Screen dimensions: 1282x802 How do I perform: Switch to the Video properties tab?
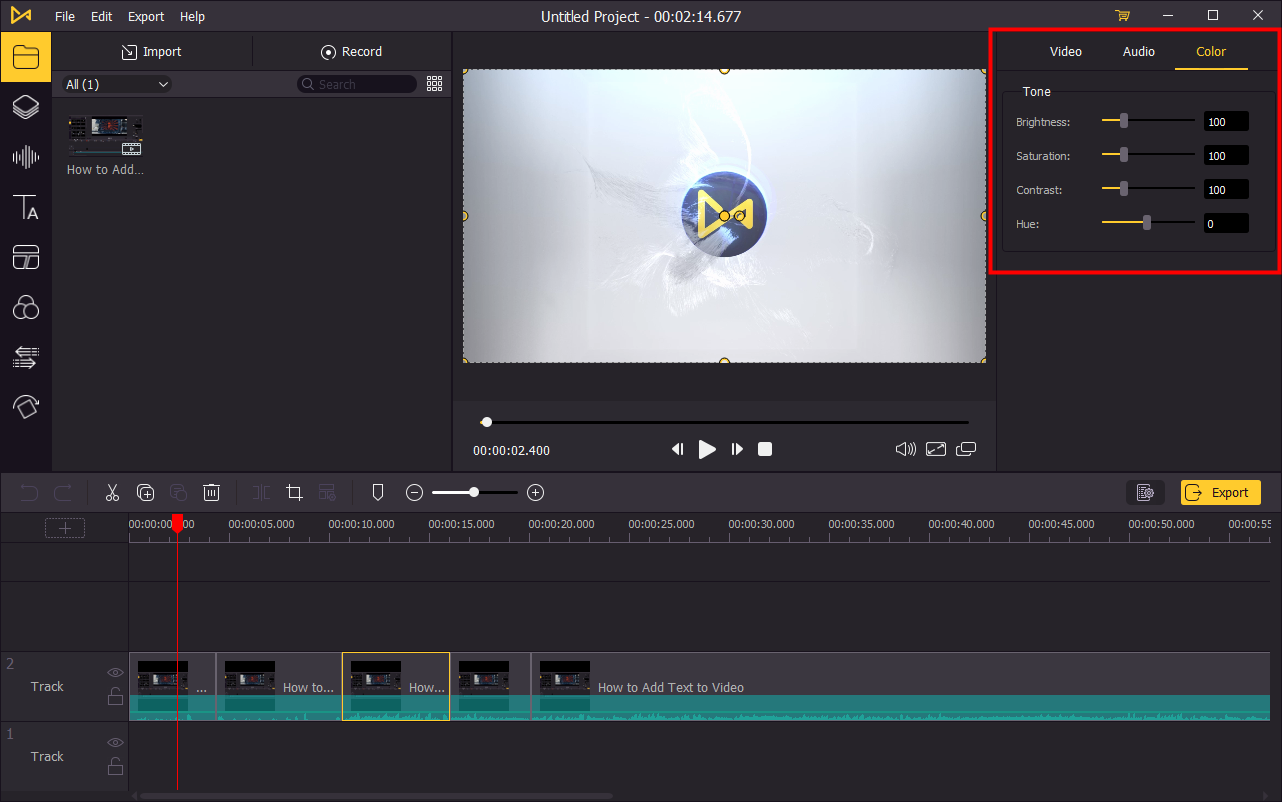tap(1065, 51)
